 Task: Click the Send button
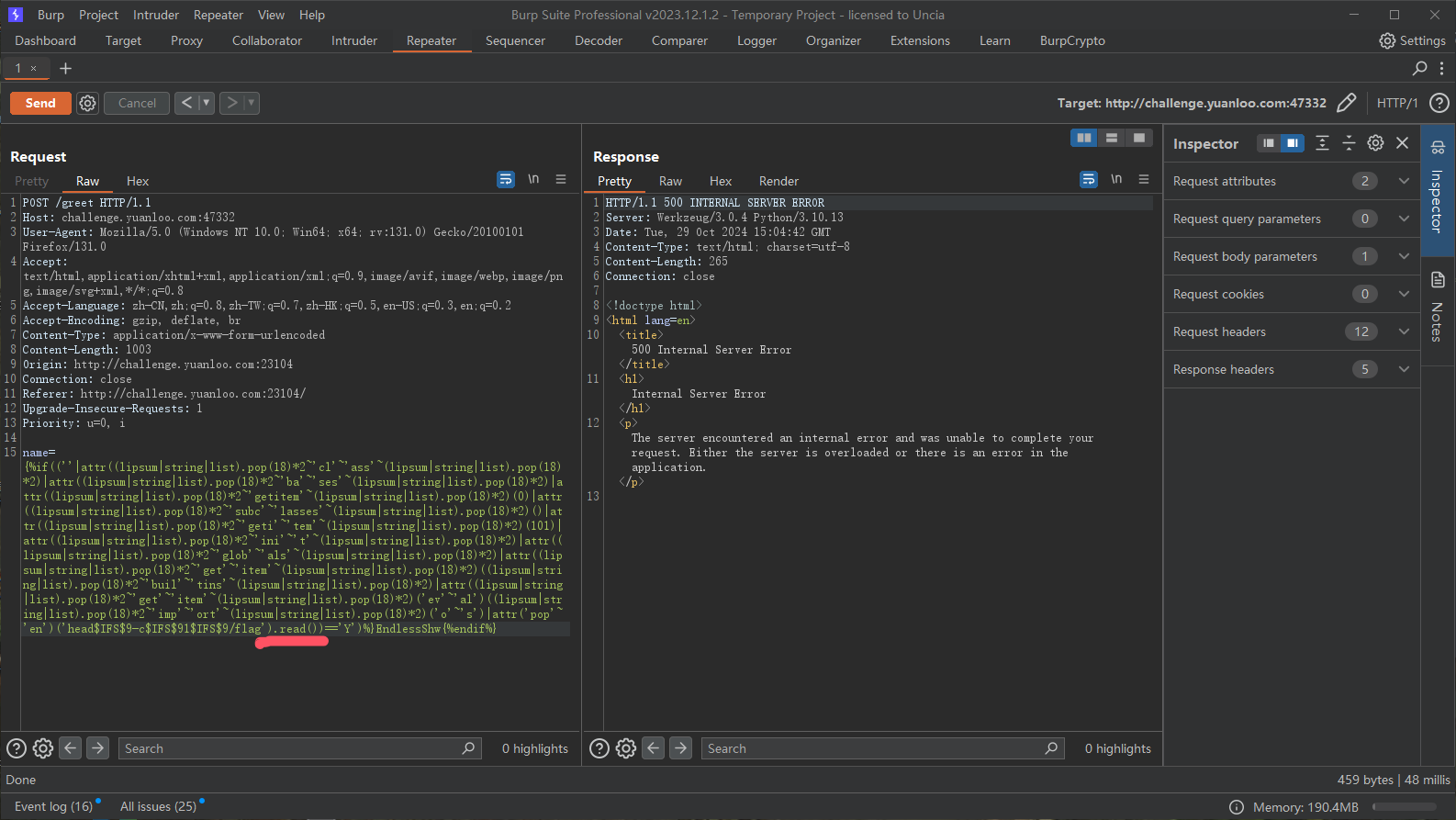(40, 103)
